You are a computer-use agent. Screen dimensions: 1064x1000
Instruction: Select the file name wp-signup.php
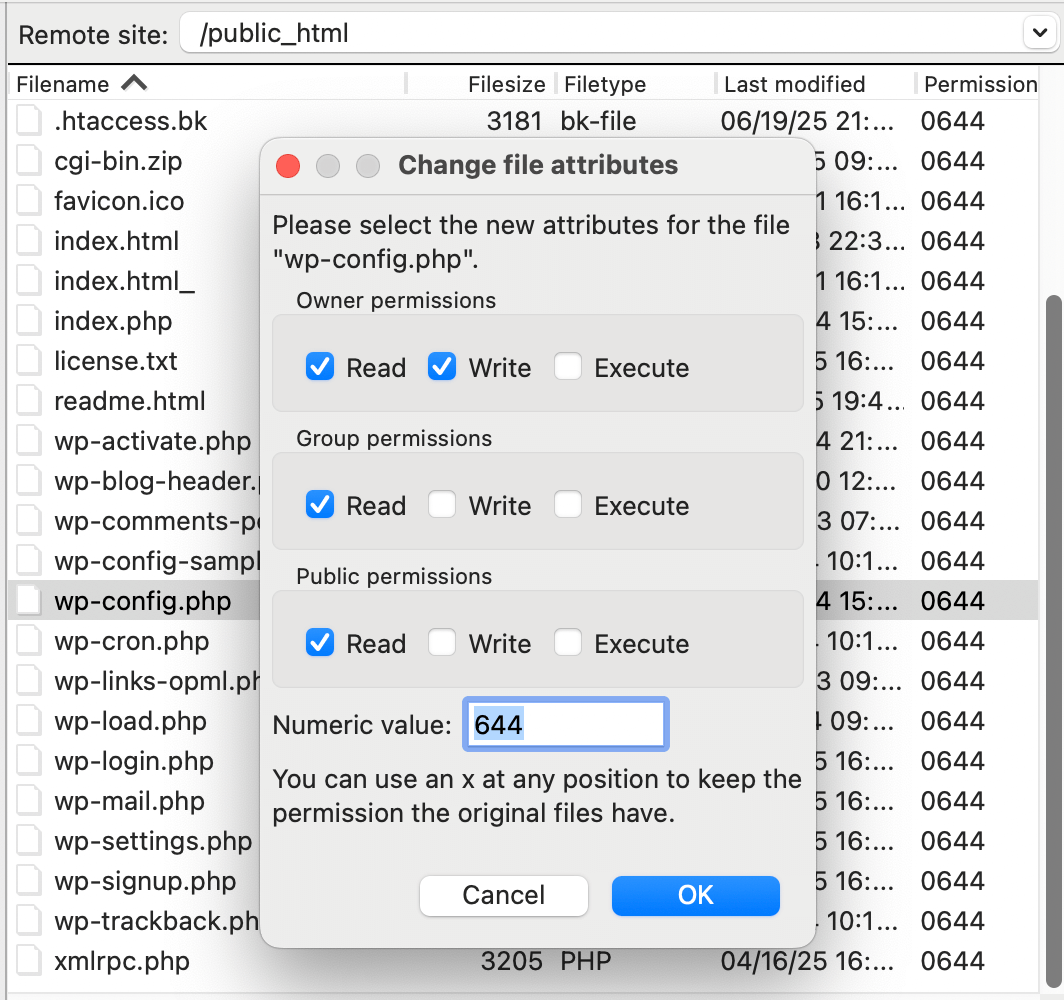(x=145, y=881)
